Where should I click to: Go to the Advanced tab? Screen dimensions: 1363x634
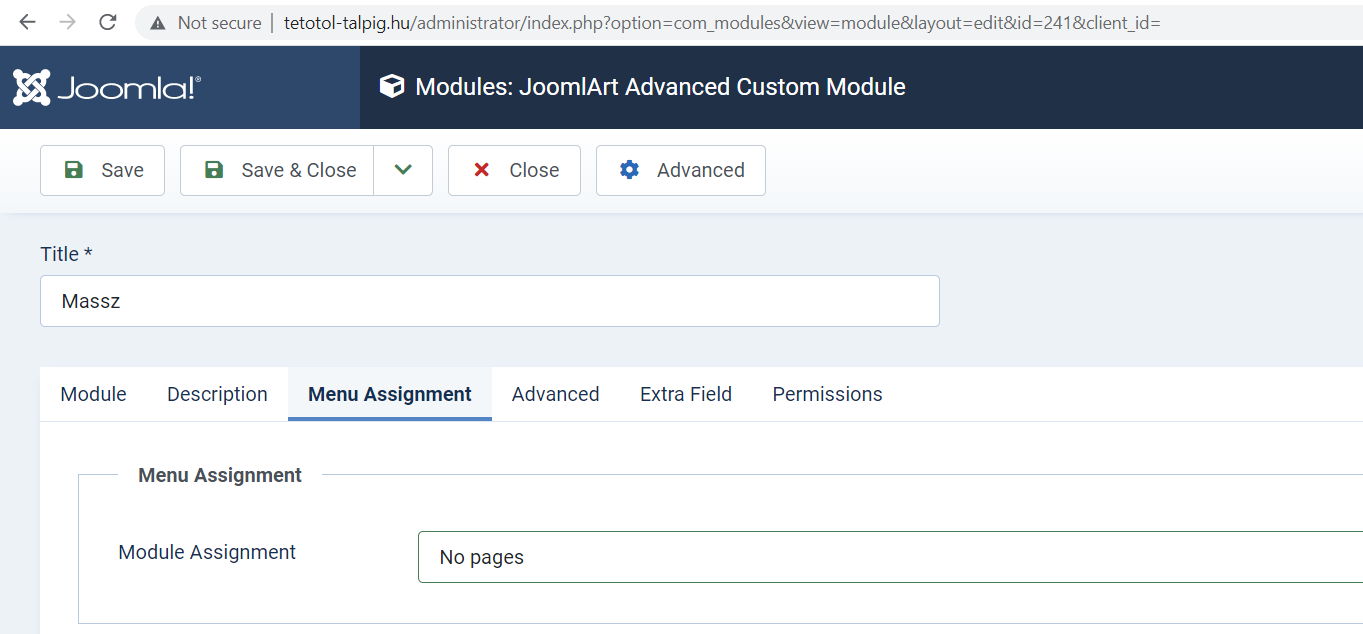(555, 394)
